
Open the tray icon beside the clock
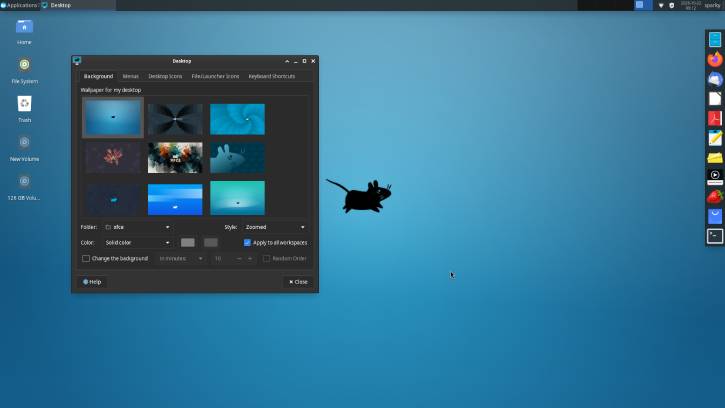(x=672, y=5)
